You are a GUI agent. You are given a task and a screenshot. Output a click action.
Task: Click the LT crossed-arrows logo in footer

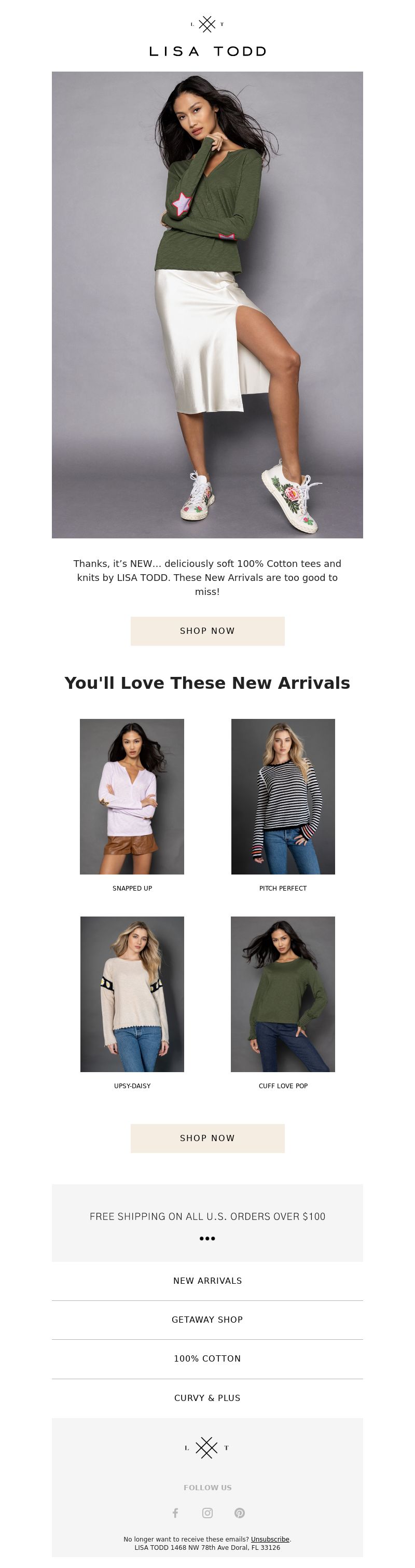pyautogui.click(x=208, y=1448)
